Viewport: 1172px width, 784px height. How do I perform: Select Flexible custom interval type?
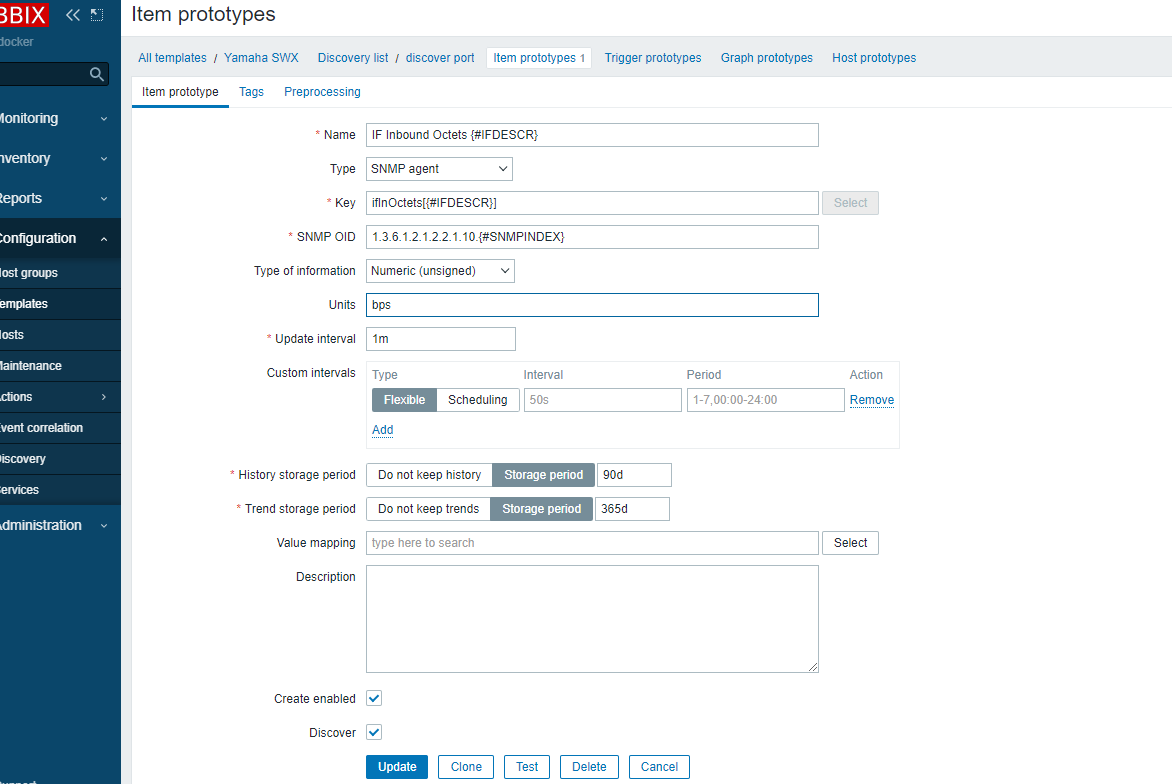(x=404, y=400)
